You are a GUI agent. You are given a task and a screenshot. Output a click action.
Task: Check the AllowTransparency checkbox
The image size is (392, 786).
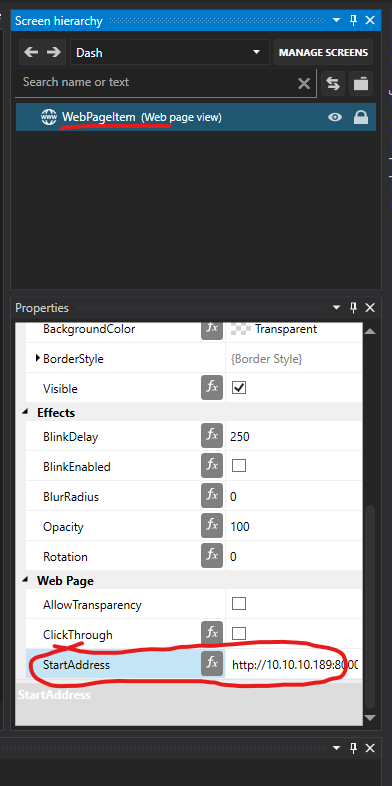pos(239,604)
